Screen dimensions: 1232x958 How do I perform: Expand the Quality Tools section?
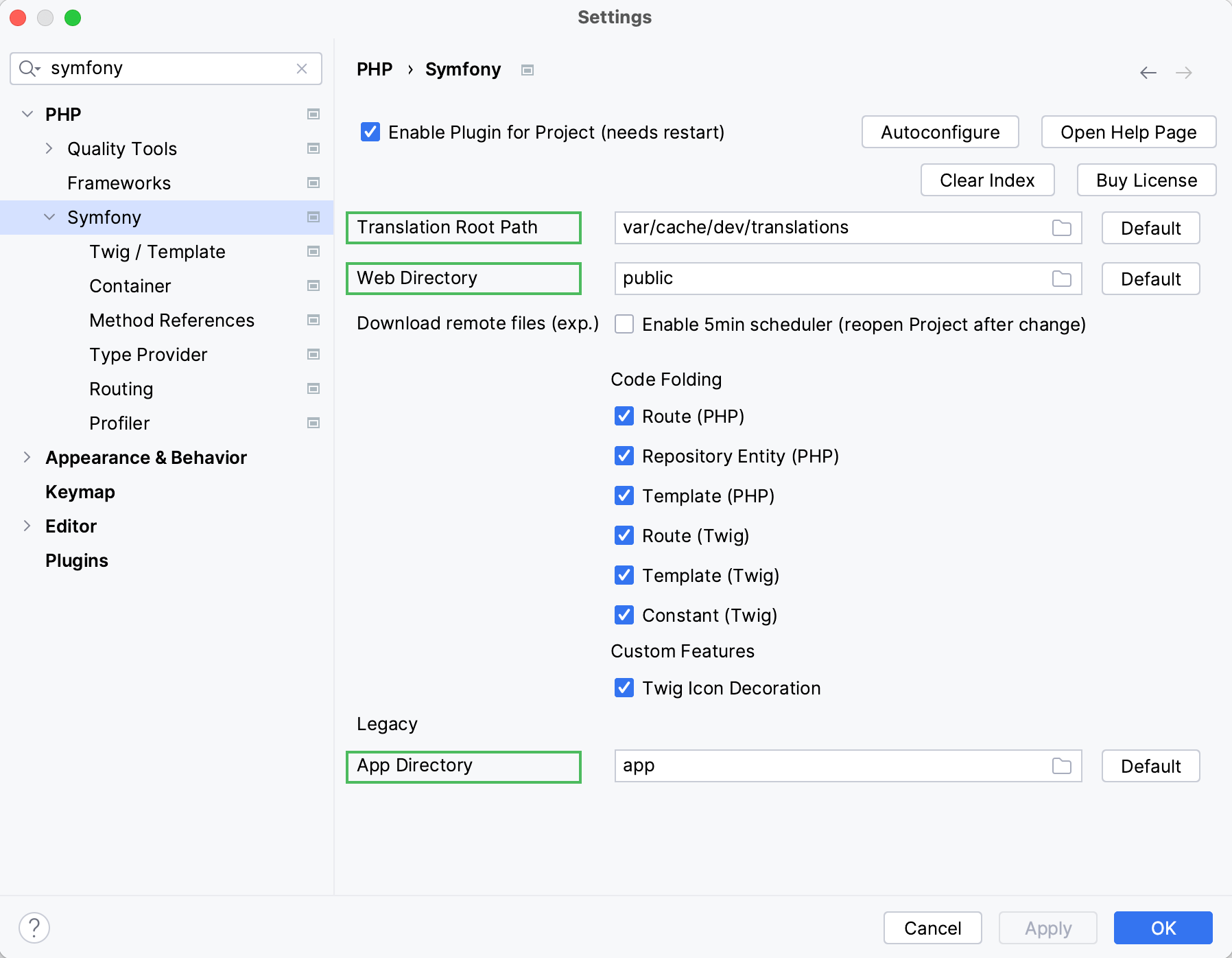click(49, 148)
